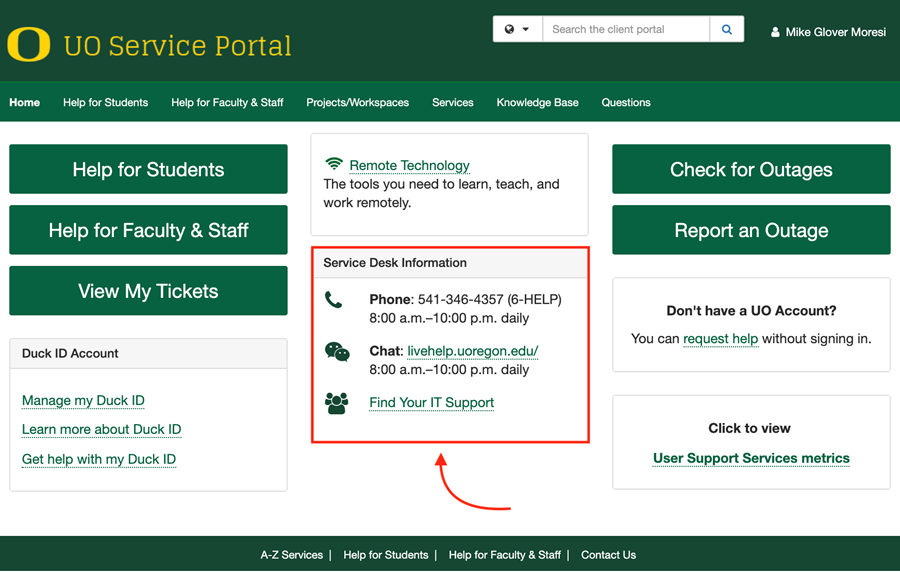Screen dimensions: 900x572
Task: Click the Report an Outage button
Action: (751, 230)
